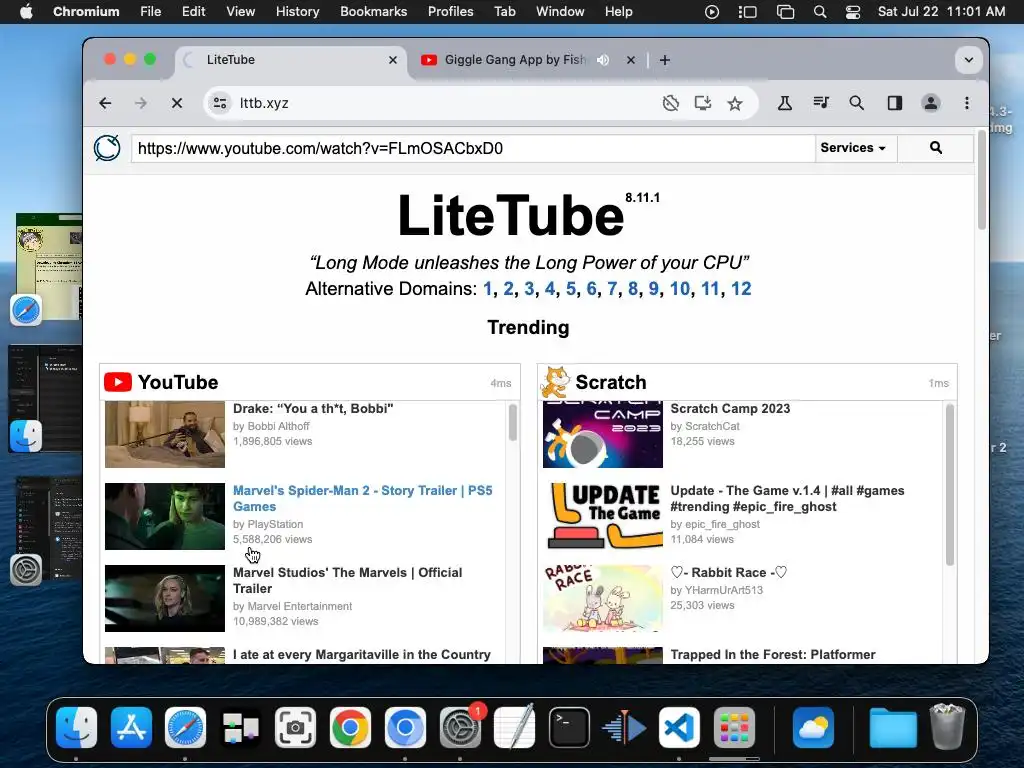Click the lttb.xyz address bar
The height and width of the screenshot is (768, 1024).
(x=444, y=103)
